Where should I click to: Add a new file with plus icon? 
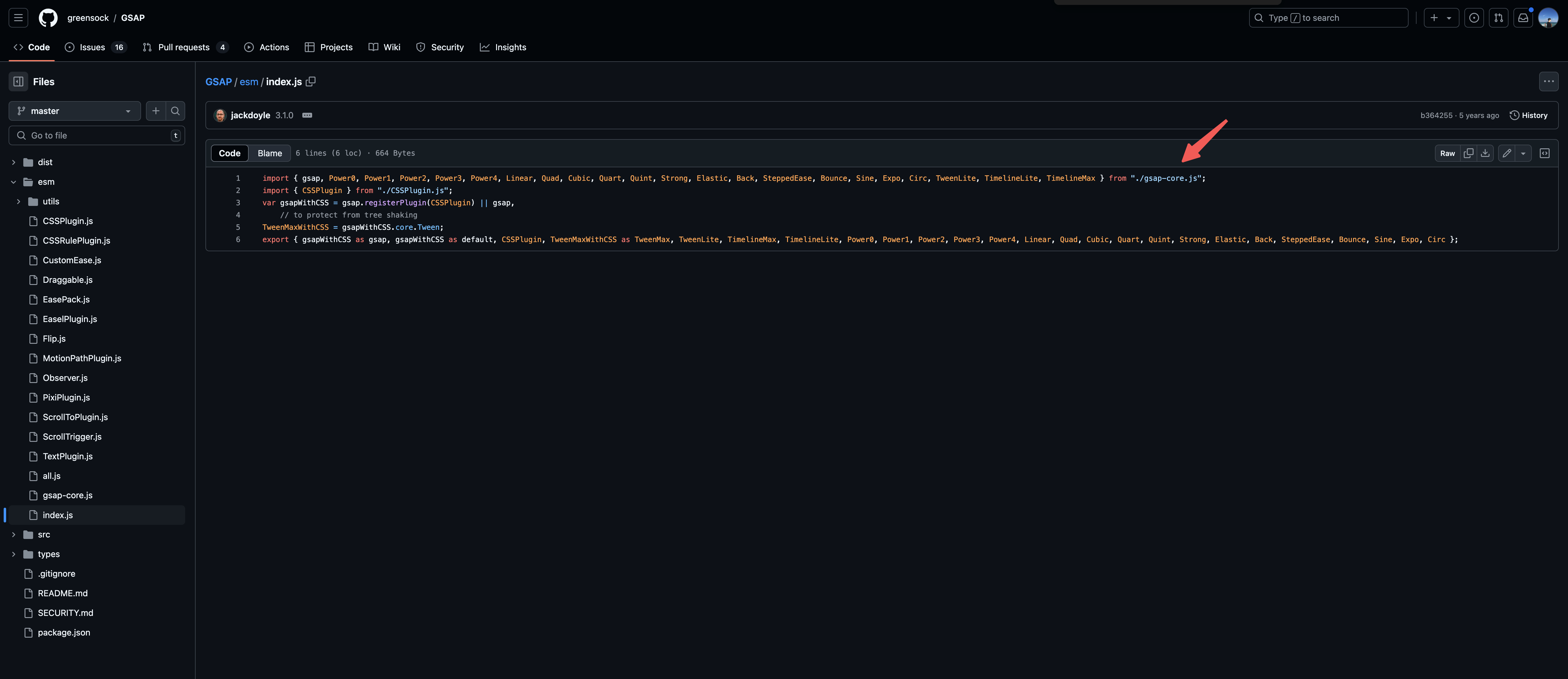(156, 111)
